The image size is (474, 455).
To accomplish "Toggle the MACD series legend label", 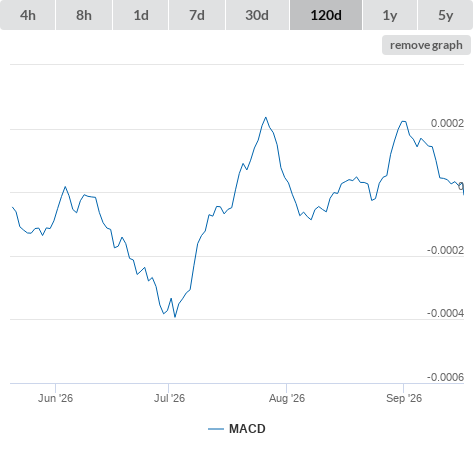I will click(247, 429).
